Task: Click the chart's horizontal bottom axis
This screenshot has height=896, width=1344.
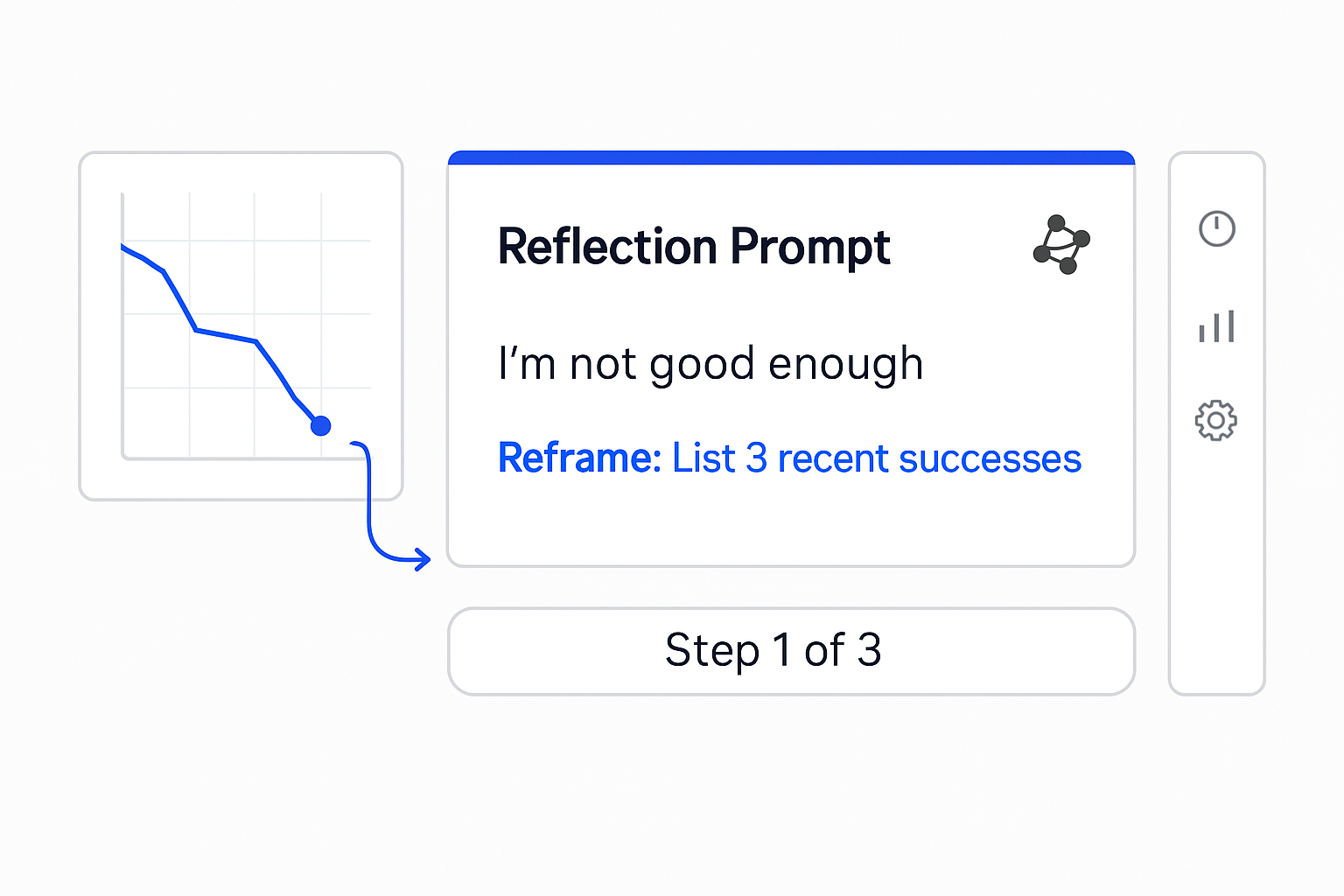Action: click(x=246, y=458)
